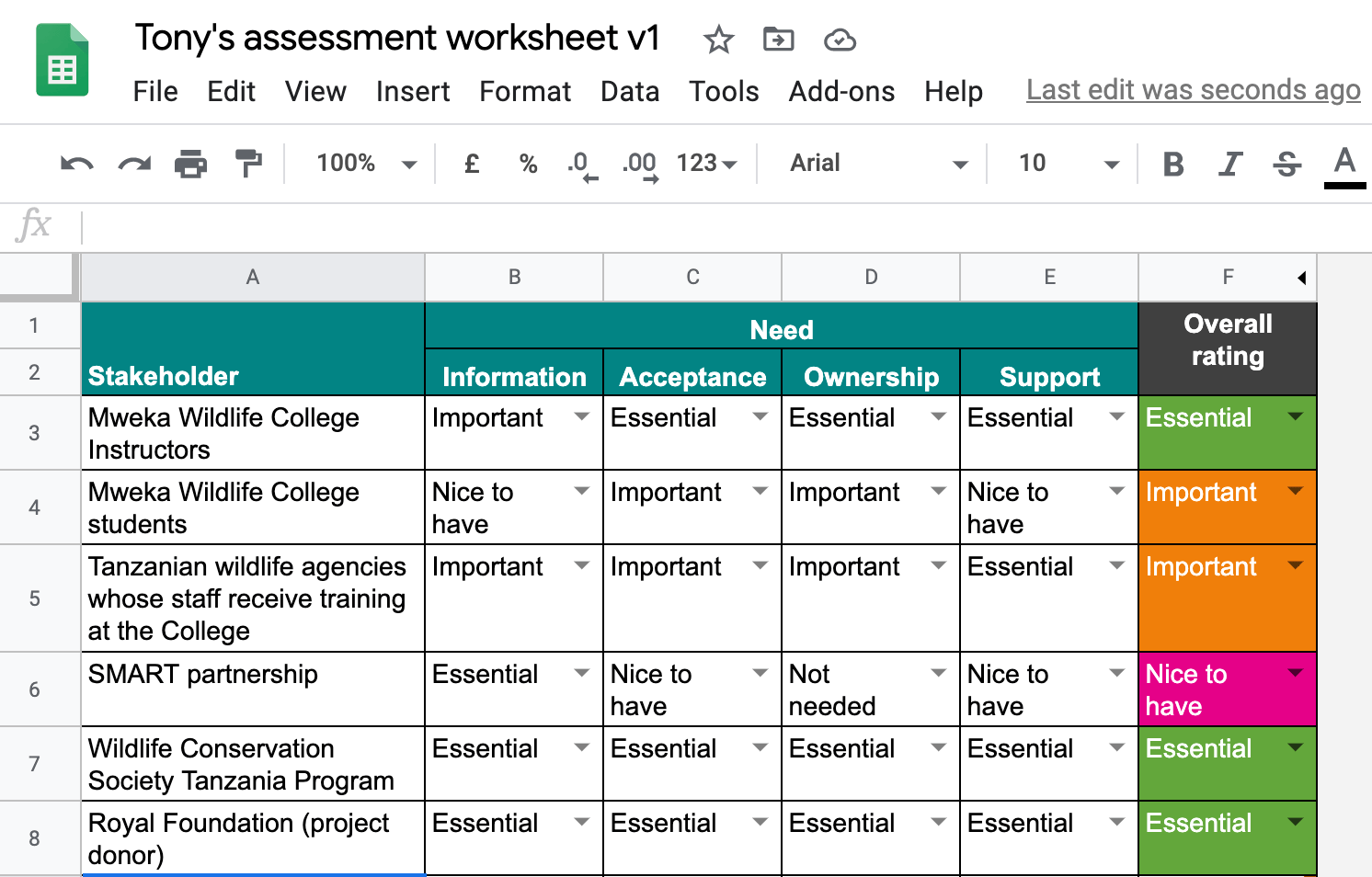
Task: Click the Print icon
Action: pyautogui.click(x=191, y=164)
